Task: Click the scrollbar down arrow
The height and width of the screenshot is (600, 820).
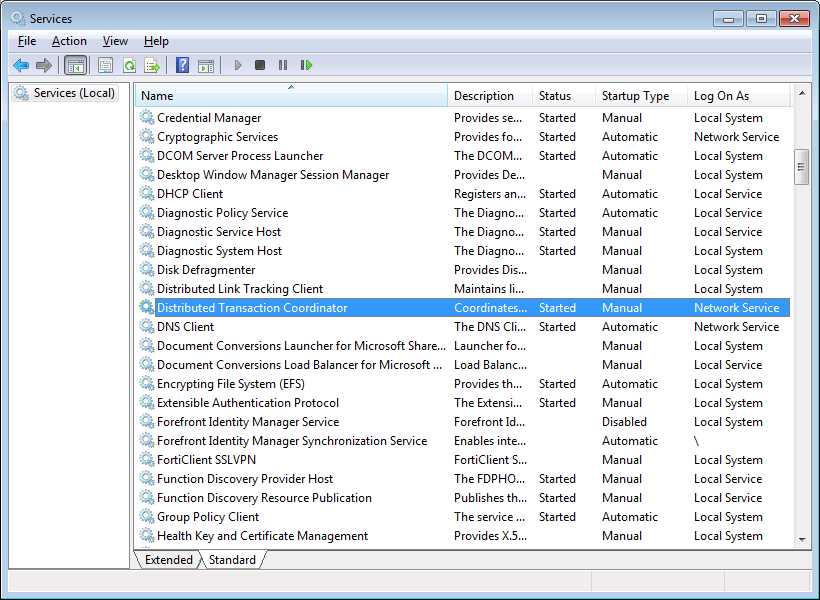Action: [x=802, y=540]
